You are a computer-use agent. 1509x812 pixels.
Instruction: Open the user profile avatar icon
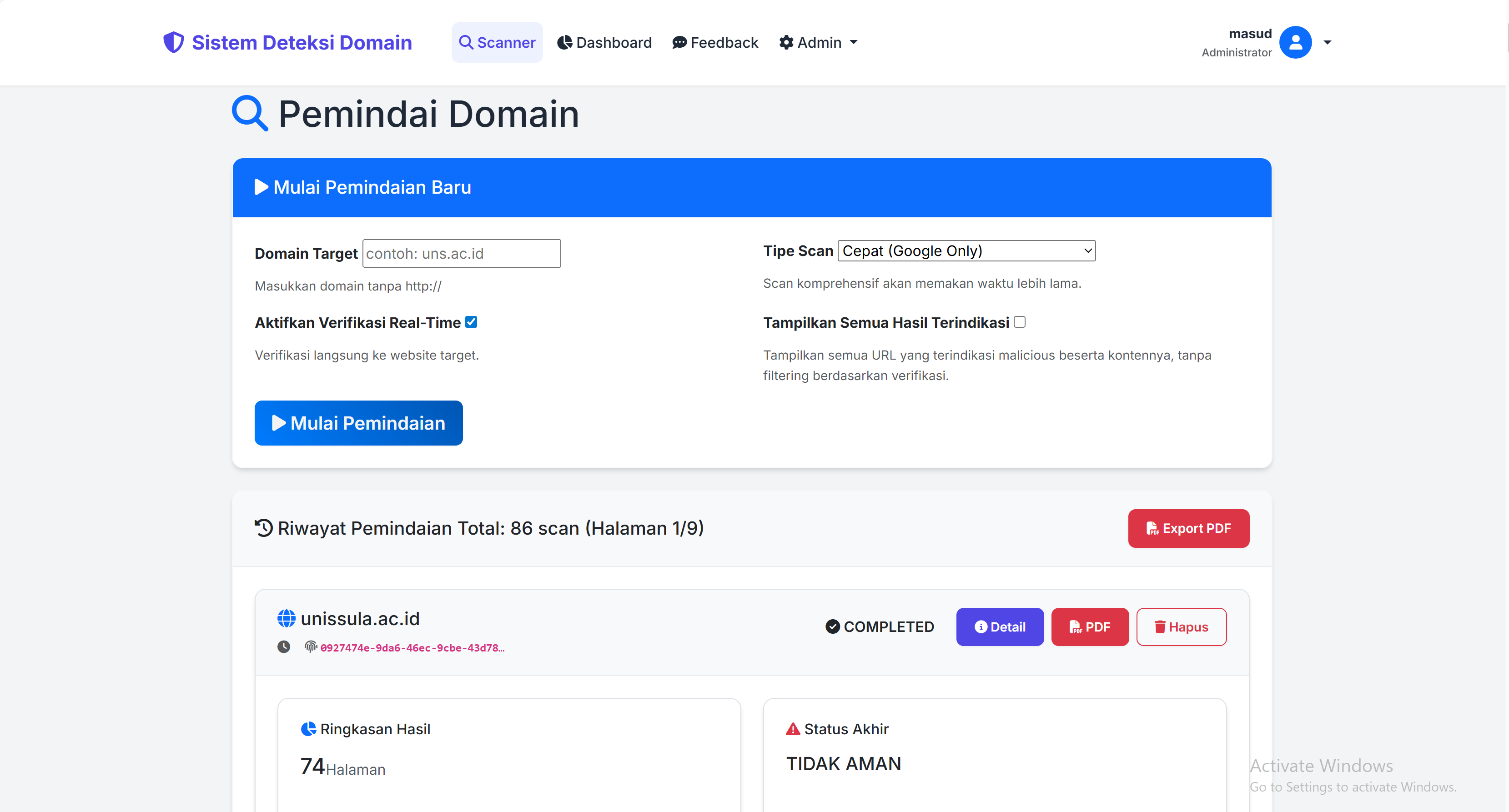(x=1296, y=42)
